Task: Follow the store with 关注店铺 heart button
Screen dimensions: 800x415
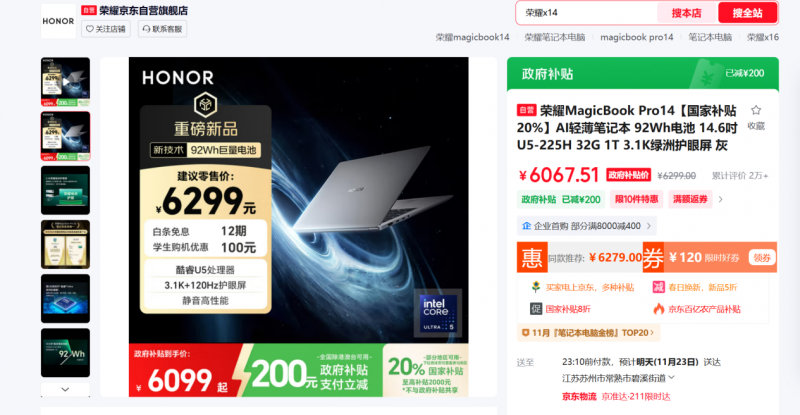Action: [x=106, y=29]
